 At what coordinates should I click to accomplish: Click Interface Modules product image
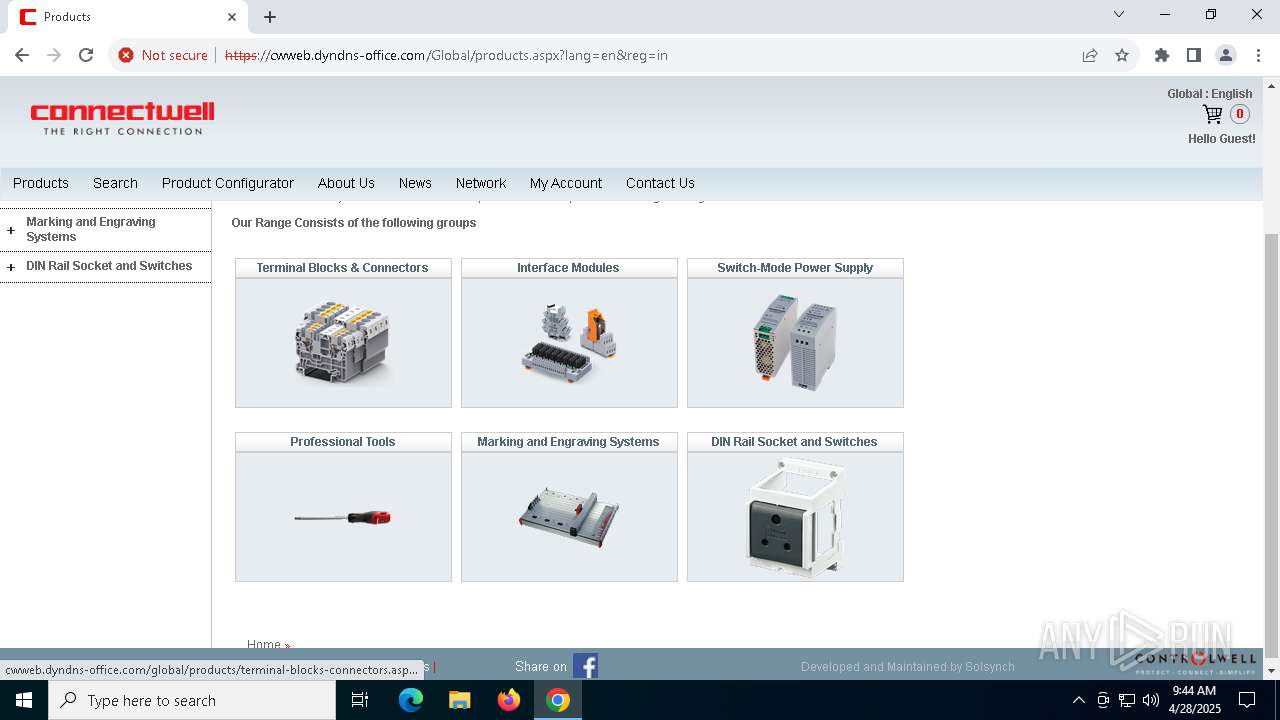pyautogui.click(x=569, y=342)
